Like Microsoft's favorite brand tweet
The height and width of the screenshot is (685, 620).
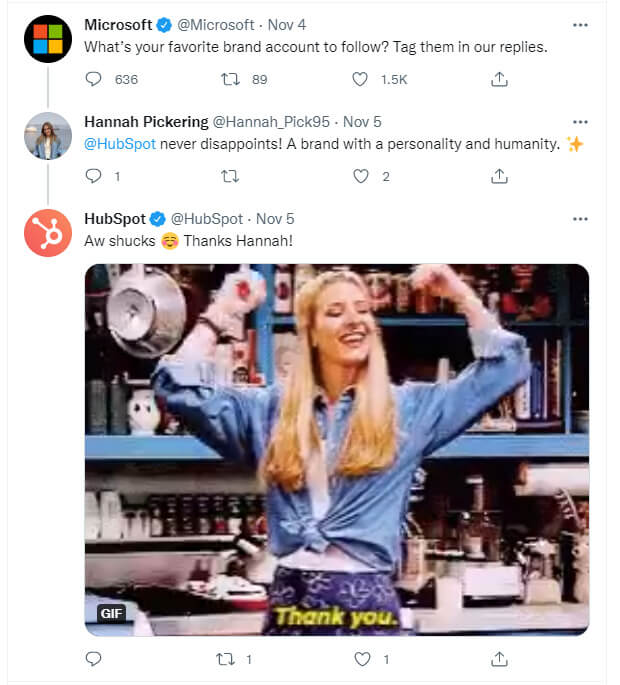point(361,79)
